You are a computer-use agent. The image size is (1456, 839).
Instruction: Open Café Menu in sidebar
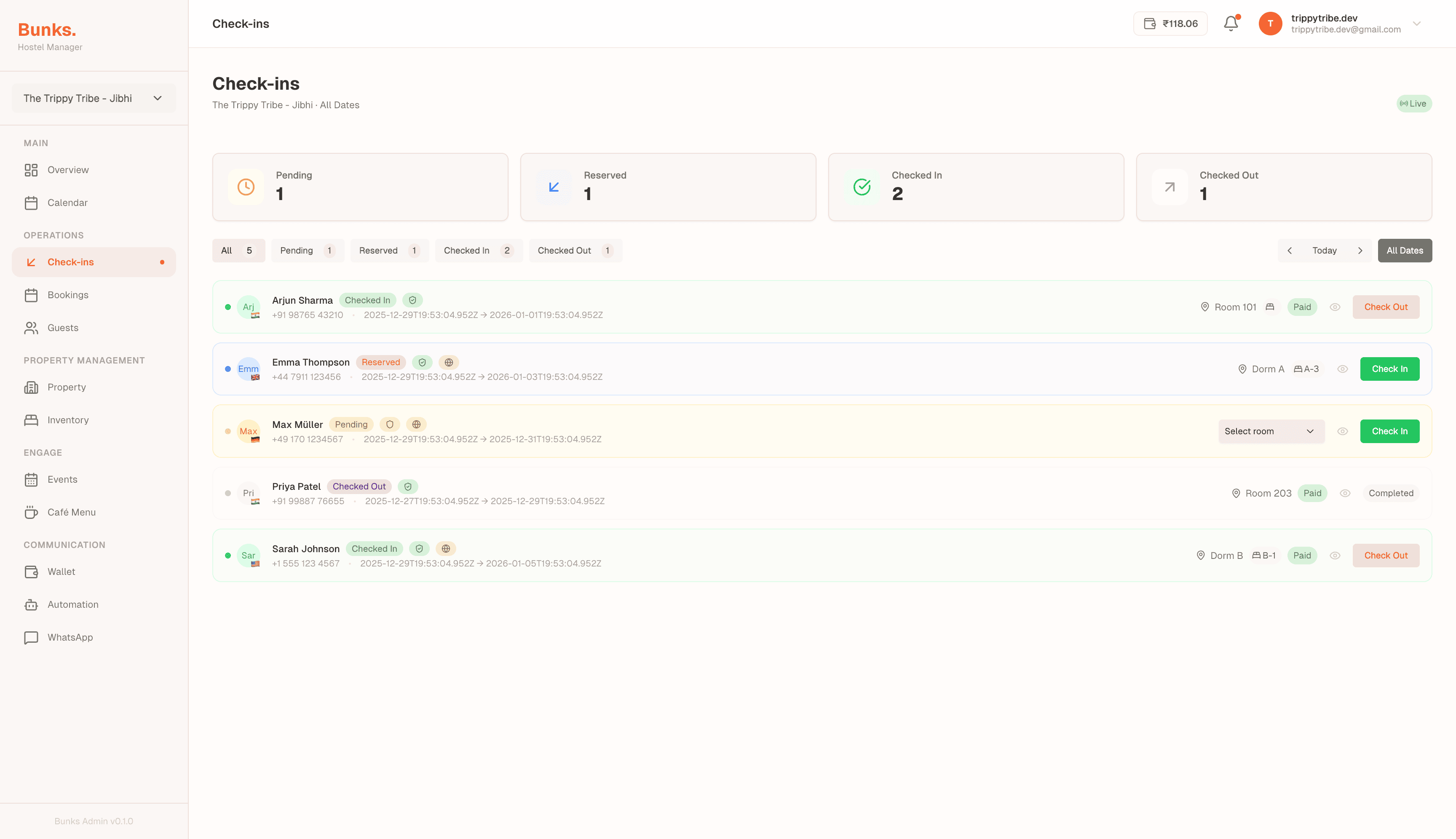coord(72,512)
